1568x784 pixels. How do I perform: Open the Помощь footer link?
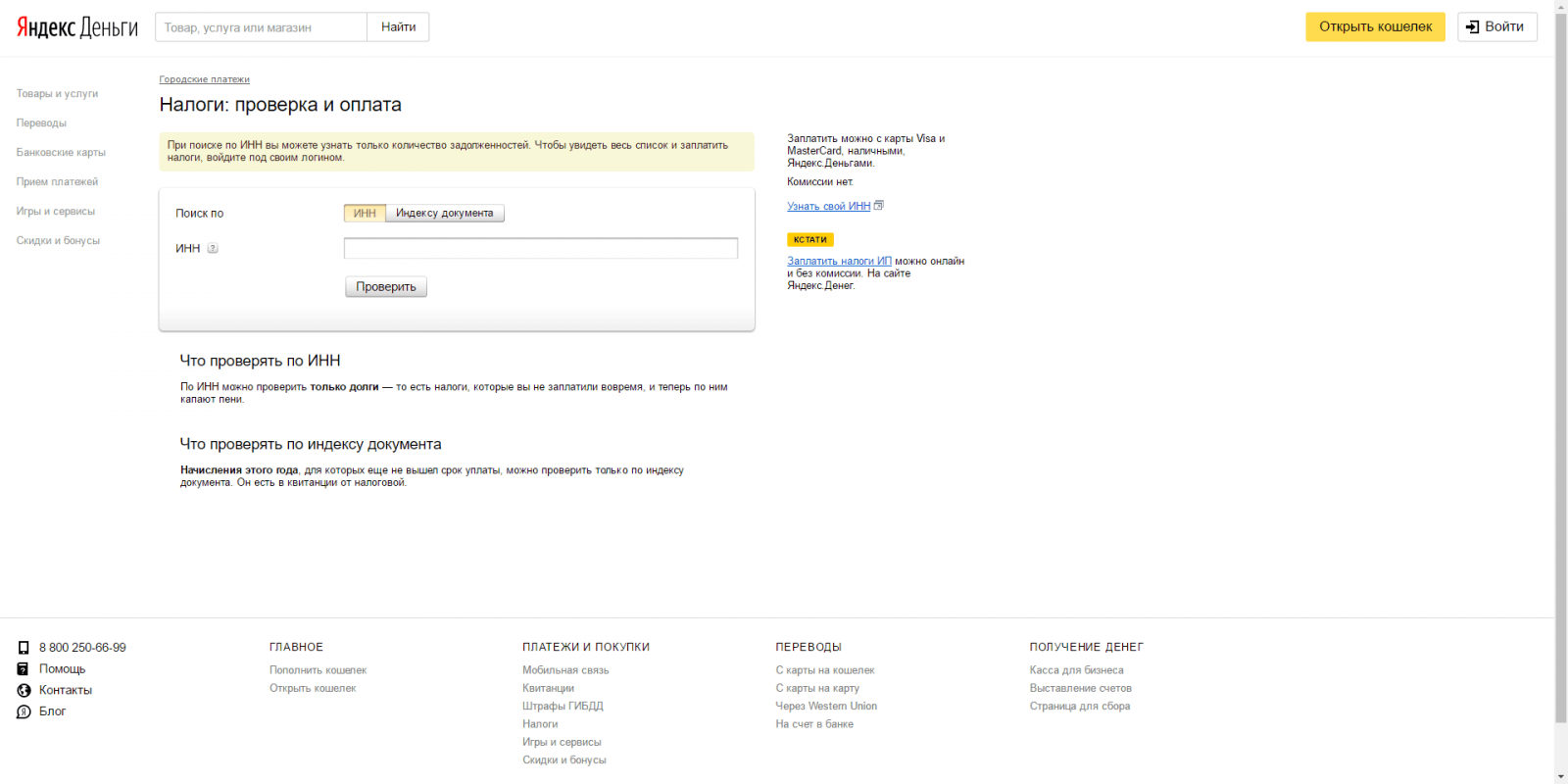pos(62,669)
